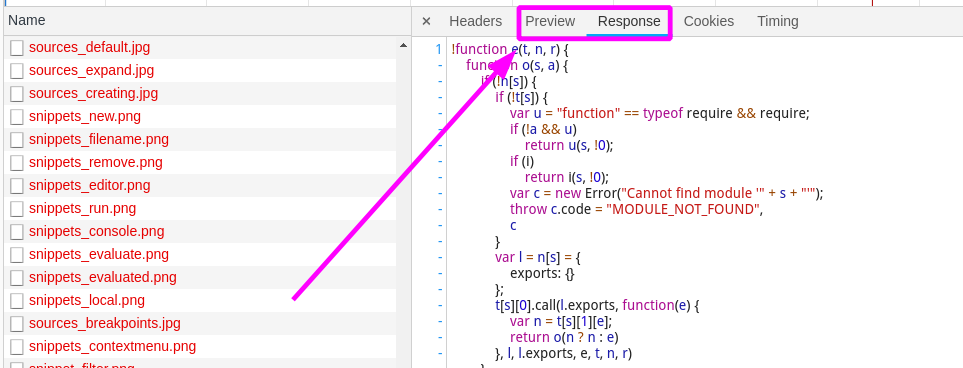Click file icon beside snippets_remove.png
Viewport: 963px width, 368px height.
(17, 163)
